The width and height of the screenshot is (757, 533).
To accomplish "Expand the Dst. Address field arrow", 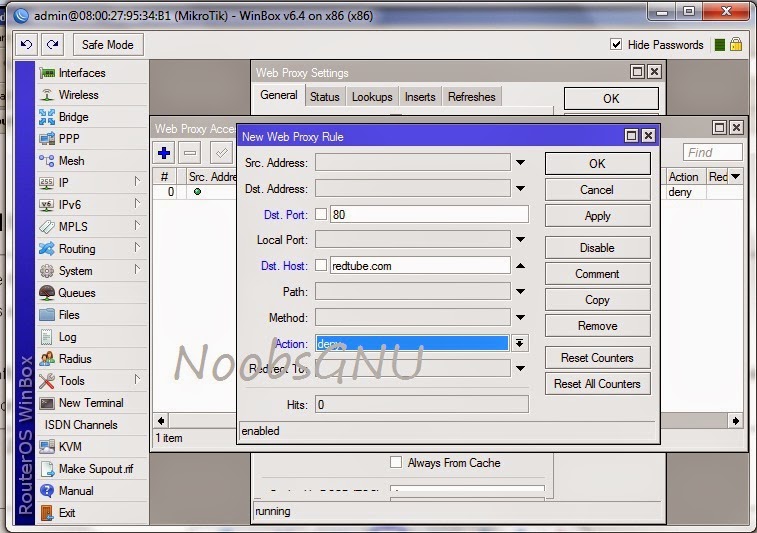I will click(x=520, y=189).
